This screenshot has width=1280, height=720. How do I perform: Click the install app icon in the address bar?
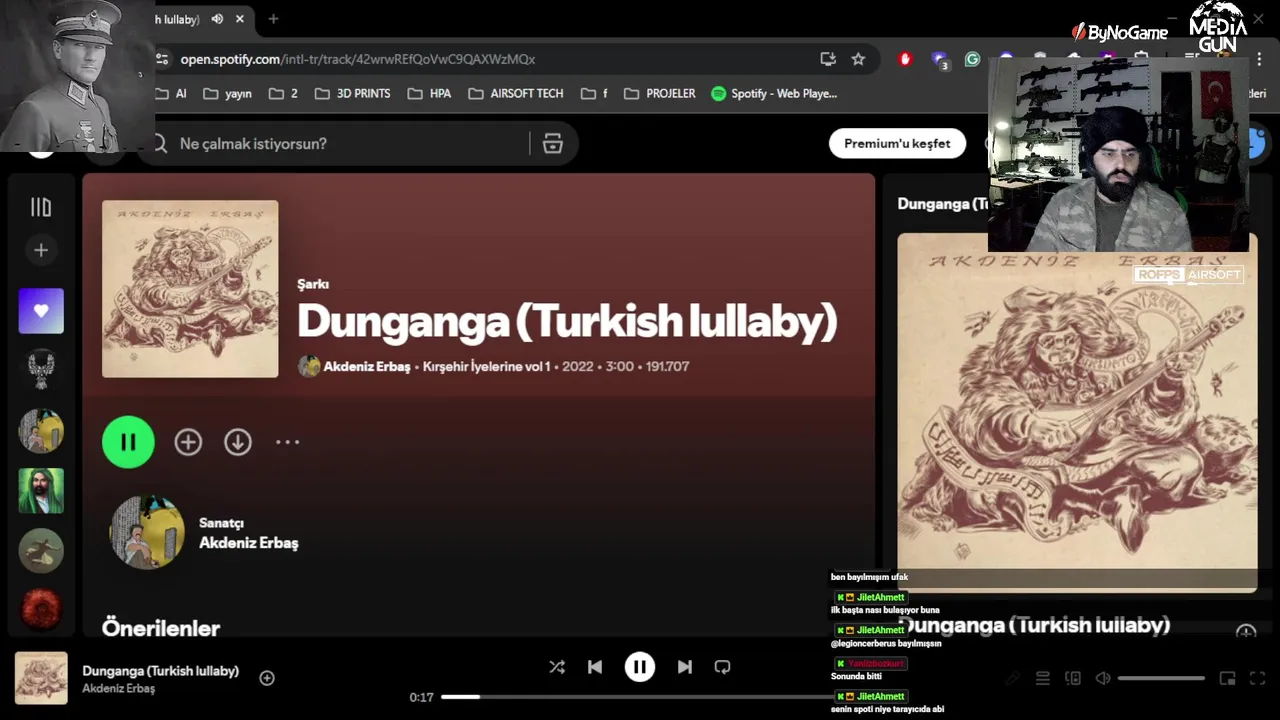point(828,59)
